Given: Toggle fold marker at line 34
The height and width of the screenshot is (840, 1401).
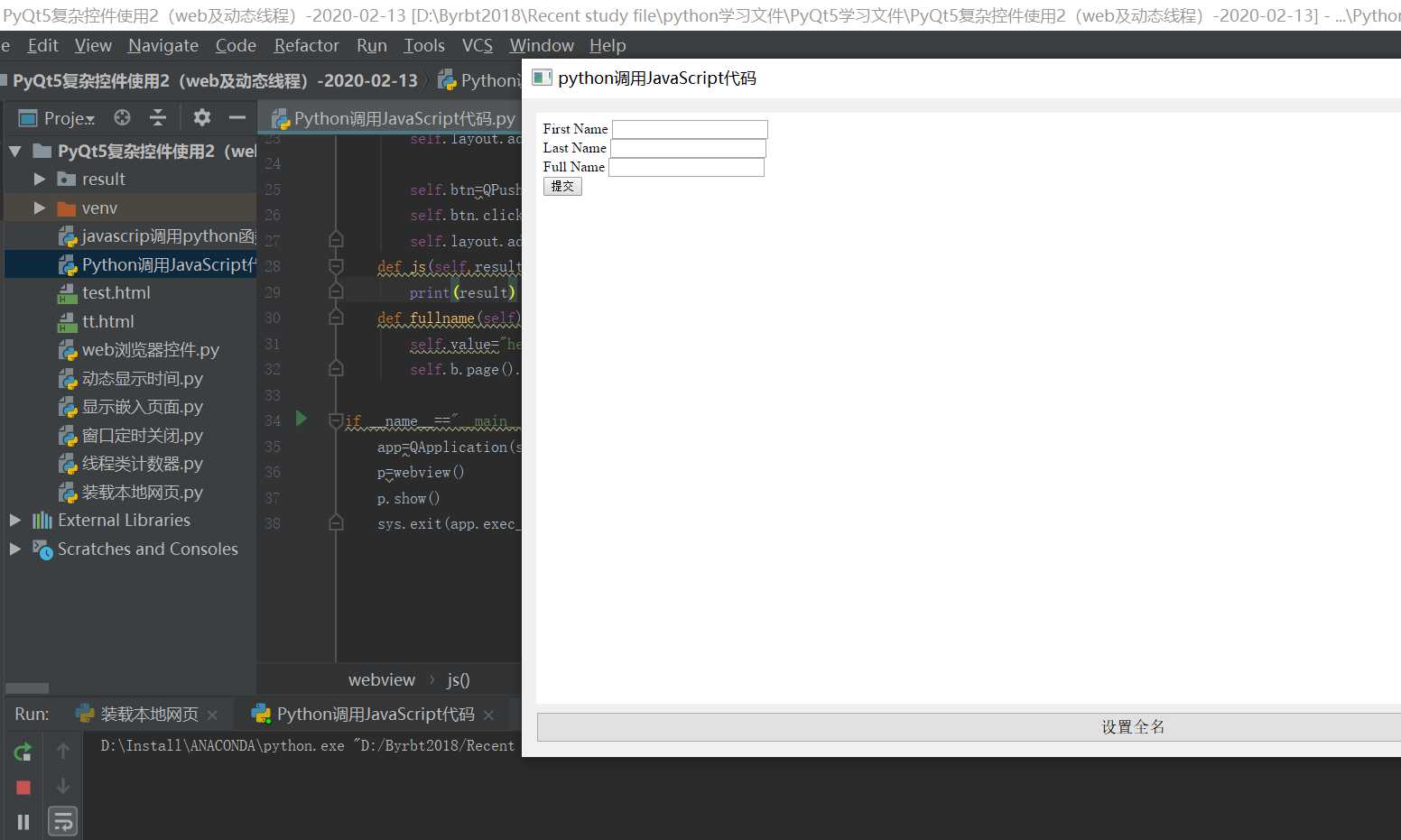Looking at the screenshot, I should click(x=336, y=420).
